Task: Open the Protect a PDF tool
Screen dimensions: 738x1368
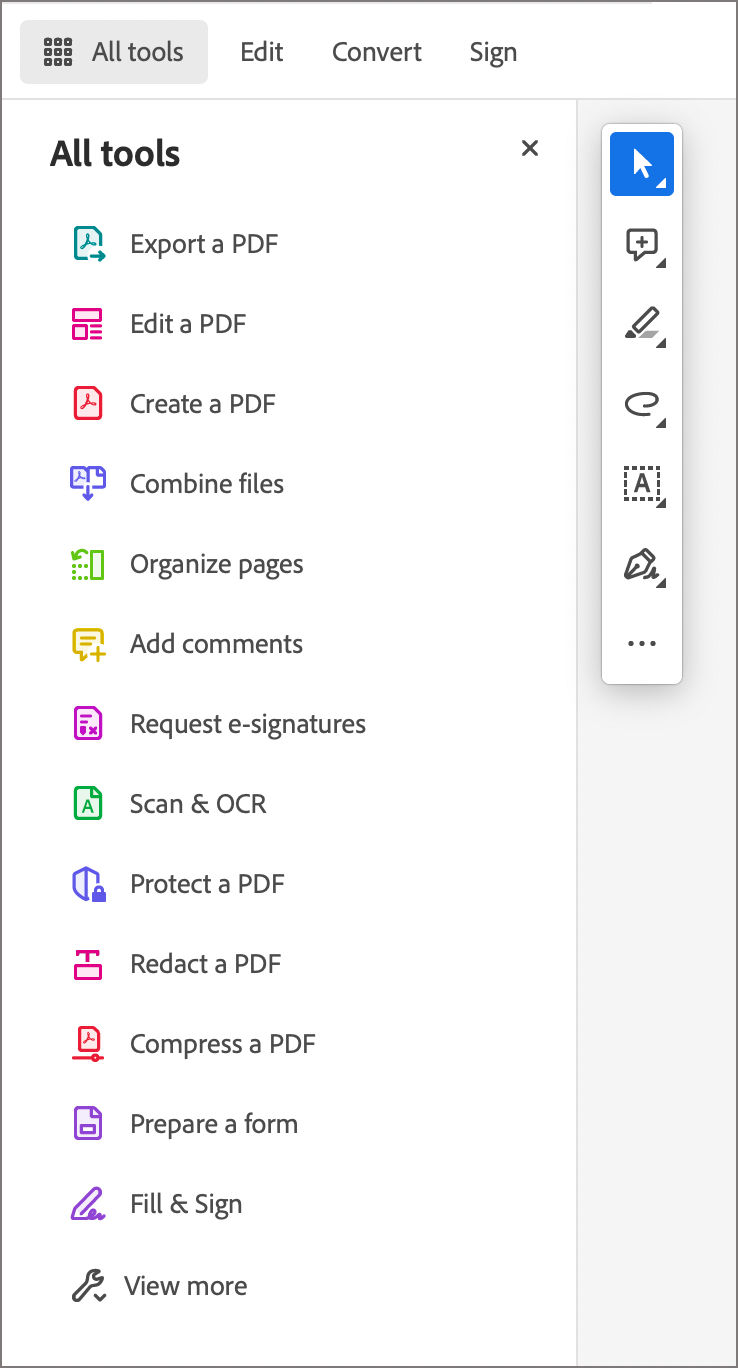Action: (x=206, y=883)
